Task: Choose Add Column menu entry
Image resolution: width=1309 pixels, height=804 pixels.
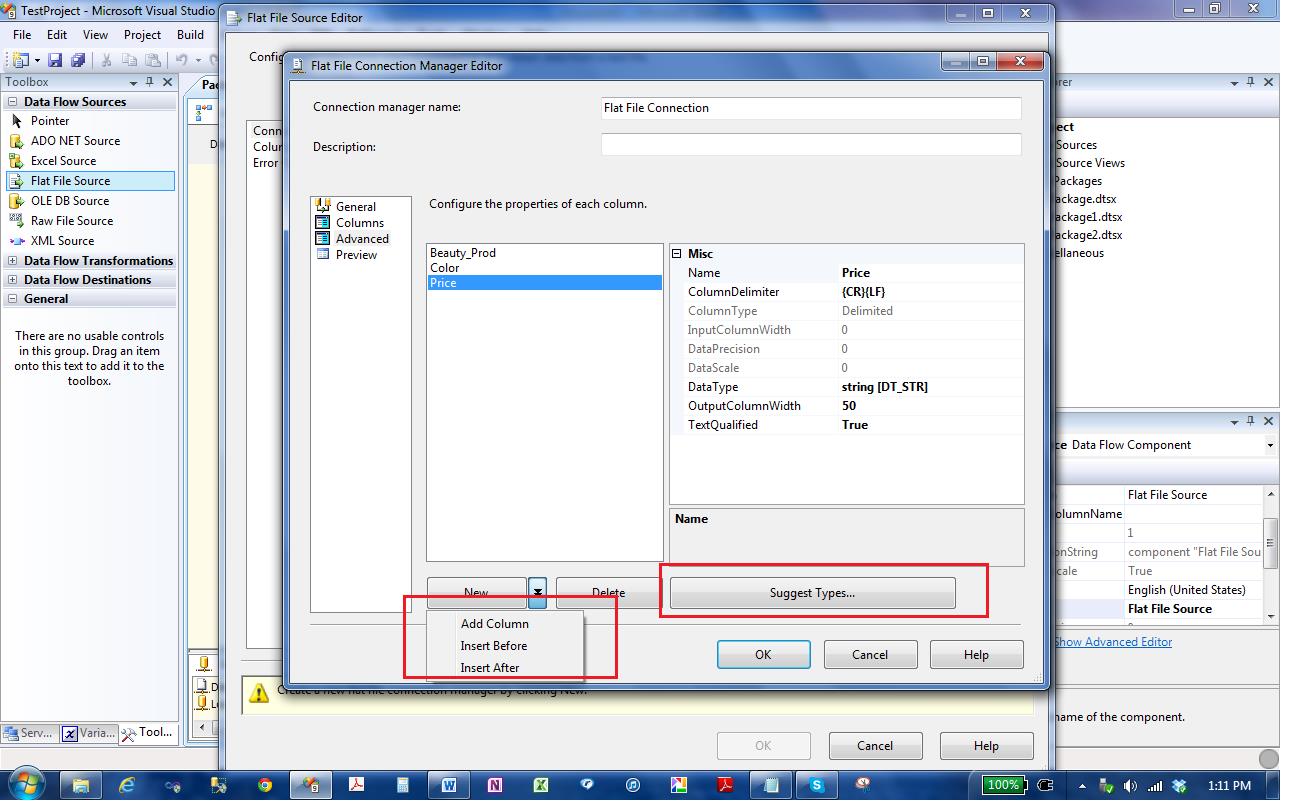Action: tap(494, 624)
